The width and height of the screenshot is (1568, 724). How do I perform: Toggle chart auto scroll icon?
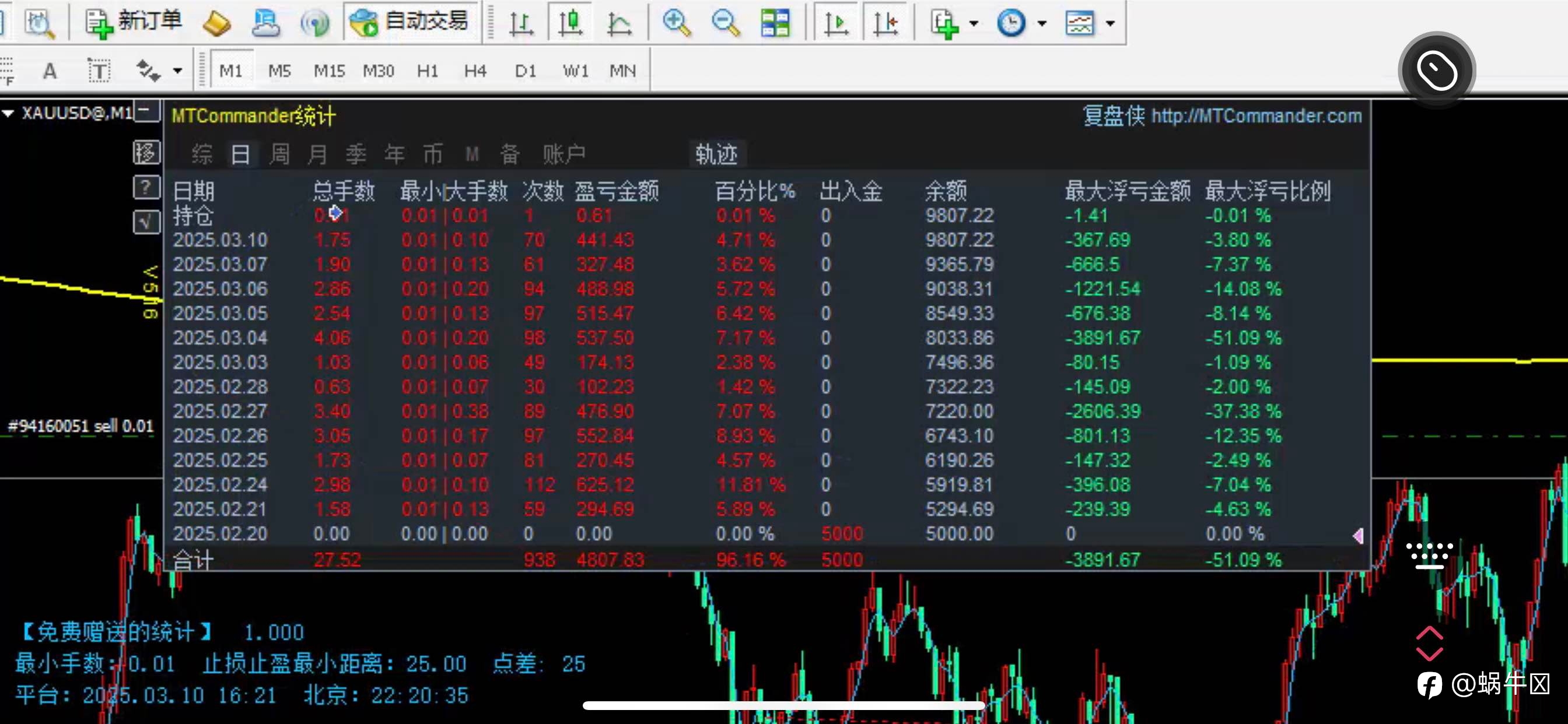836,24
